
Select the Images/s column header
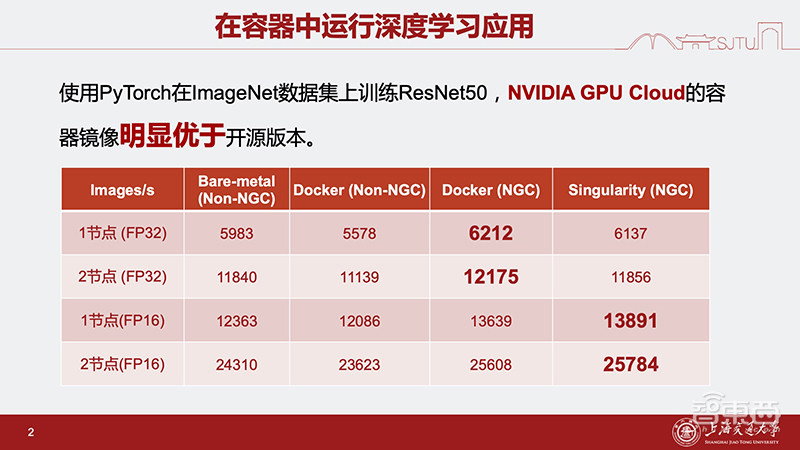(x=122, y=190)
